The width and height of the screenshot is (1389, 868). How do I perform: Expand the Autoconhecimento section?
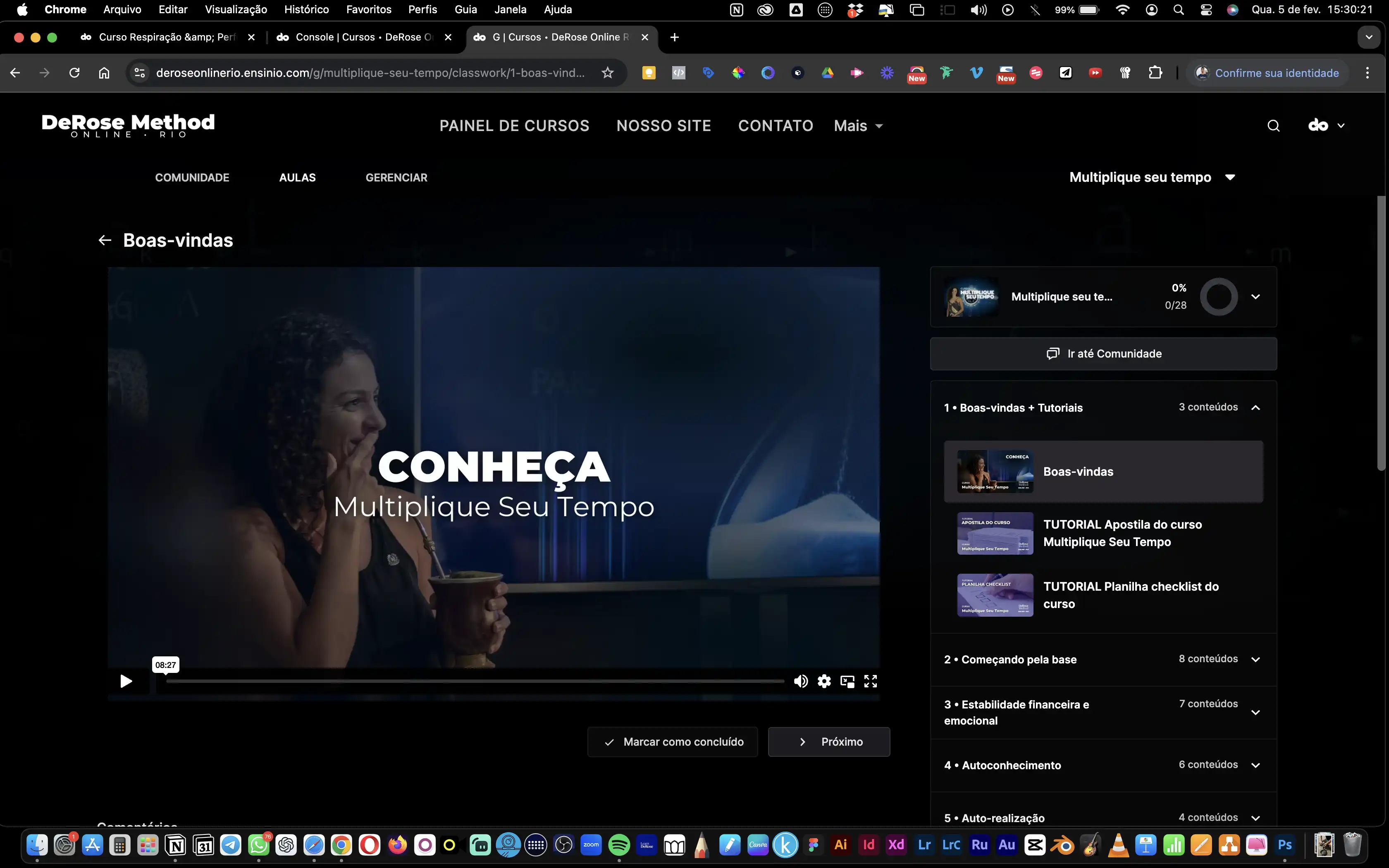[x=1255, y=765]
